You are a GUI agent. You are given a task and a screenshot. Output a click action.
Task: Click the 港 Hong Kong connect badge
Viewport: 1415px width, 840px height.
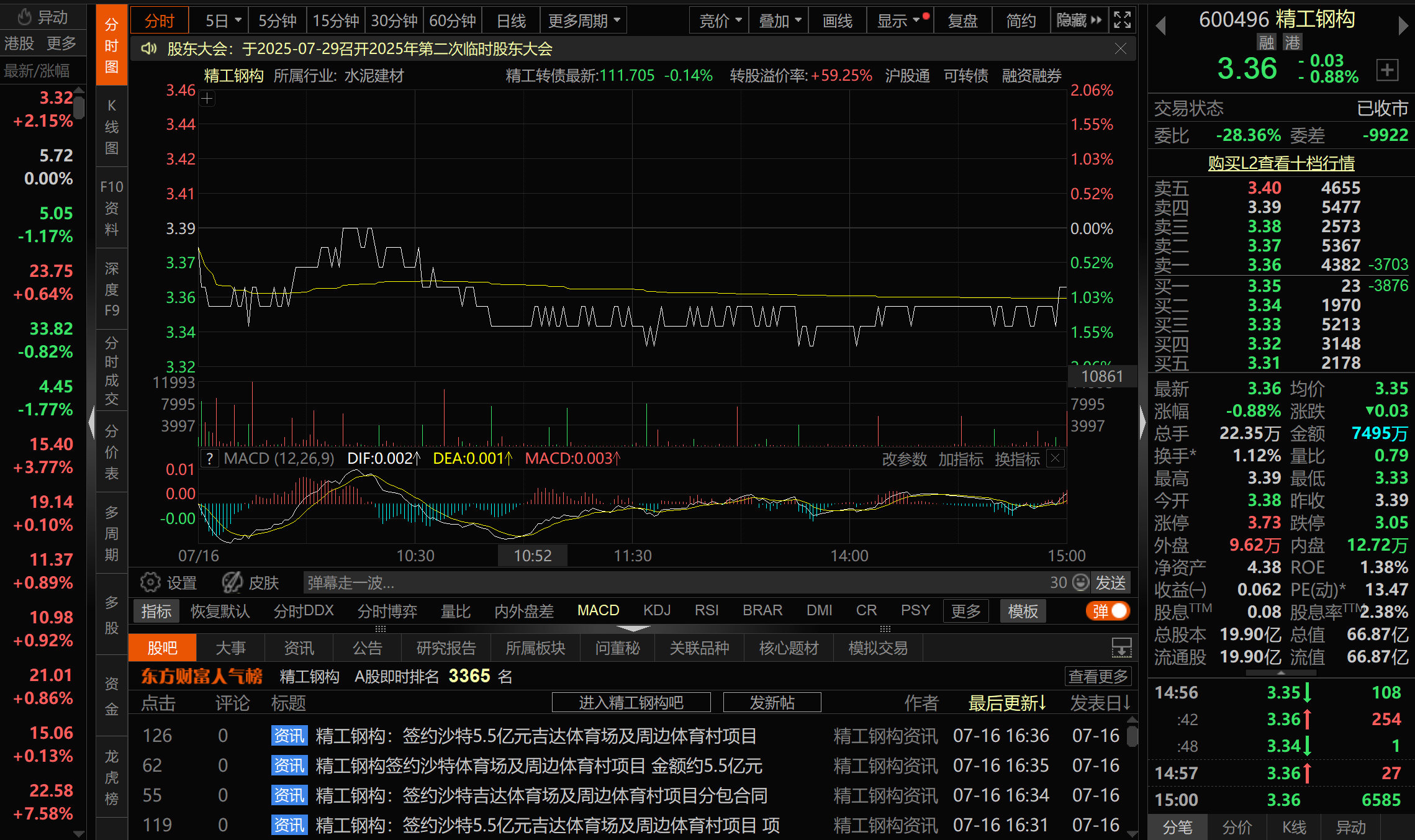(x=1293, y=43)
